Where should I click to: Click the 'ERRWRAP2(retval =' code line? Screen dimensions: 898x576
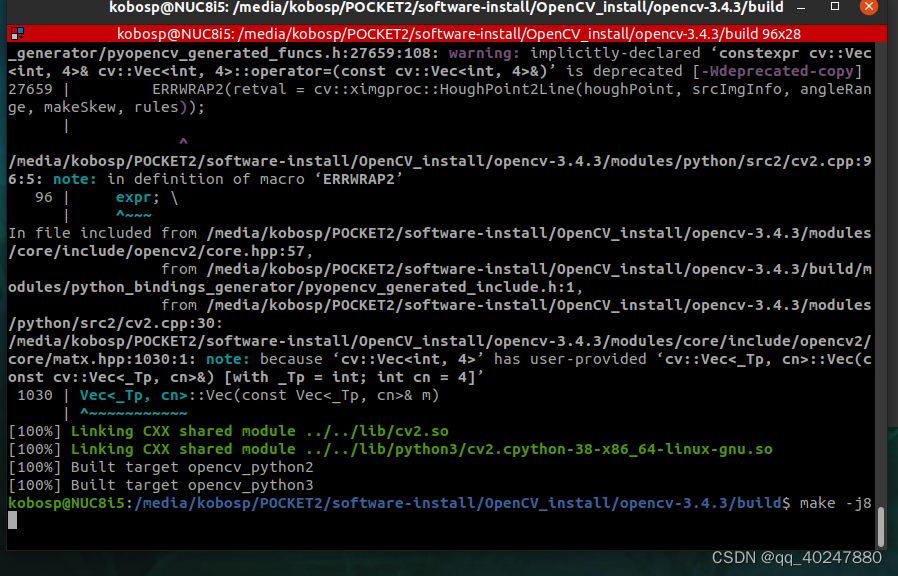pos(440,89)
